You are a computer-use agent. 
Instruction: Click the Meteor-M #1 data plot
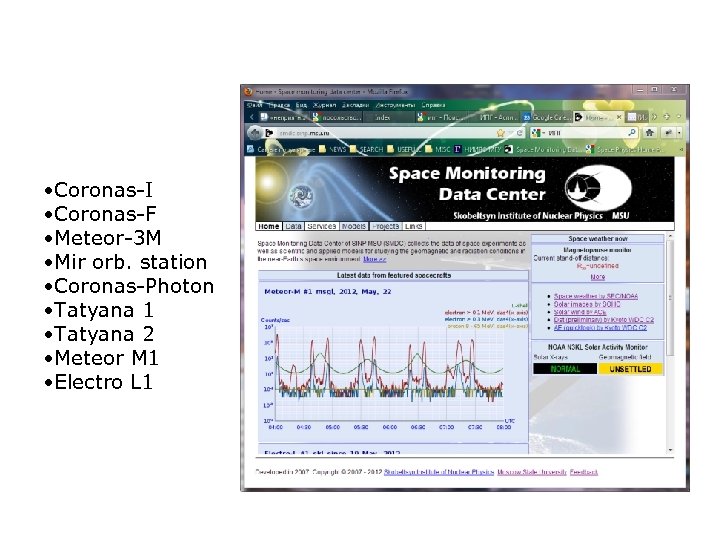click(389, 372)
